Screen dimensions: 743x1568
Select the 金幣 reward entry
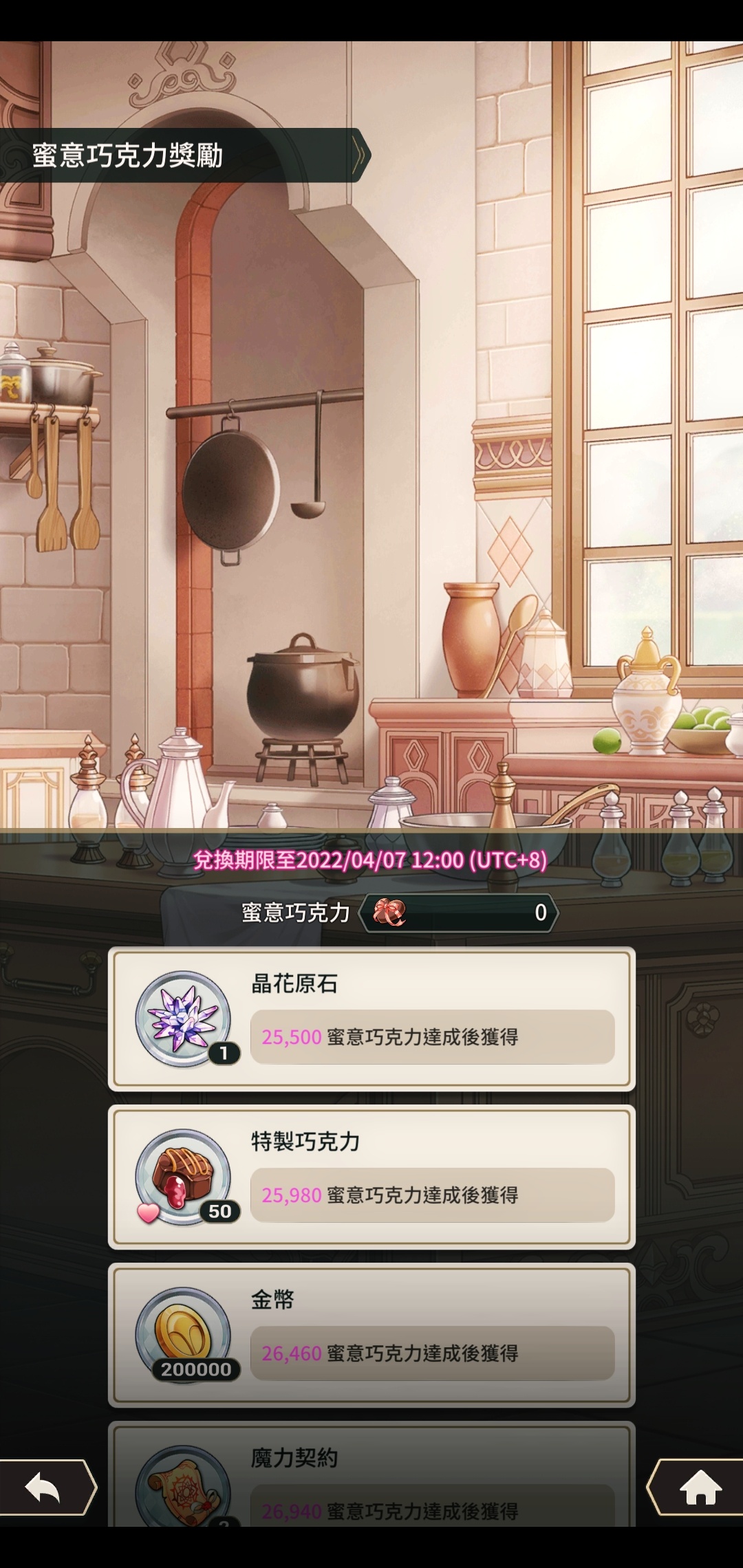point(371,1335)
